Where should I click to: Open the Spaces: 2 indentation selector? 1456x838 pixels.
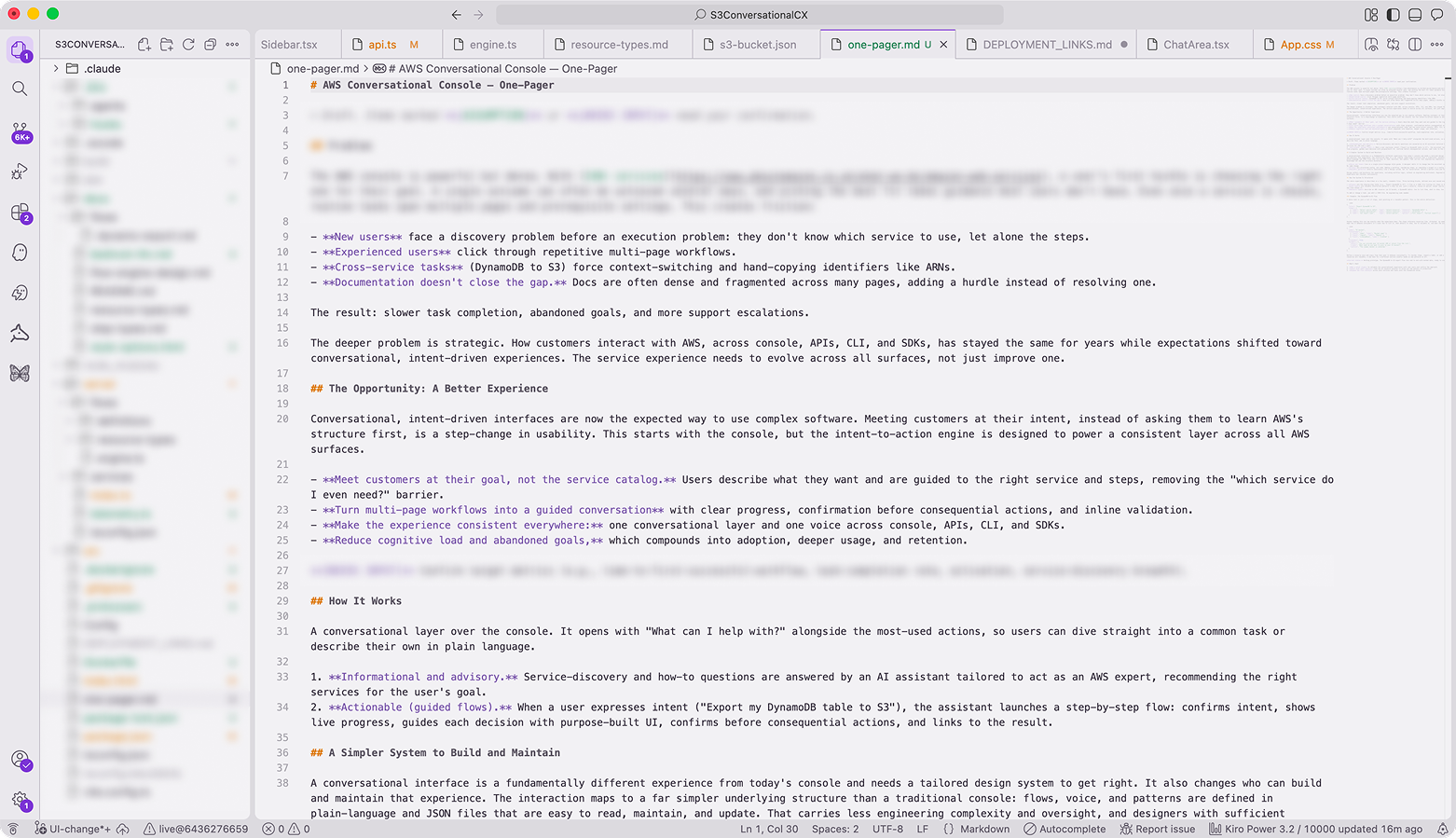click(835, 829)
